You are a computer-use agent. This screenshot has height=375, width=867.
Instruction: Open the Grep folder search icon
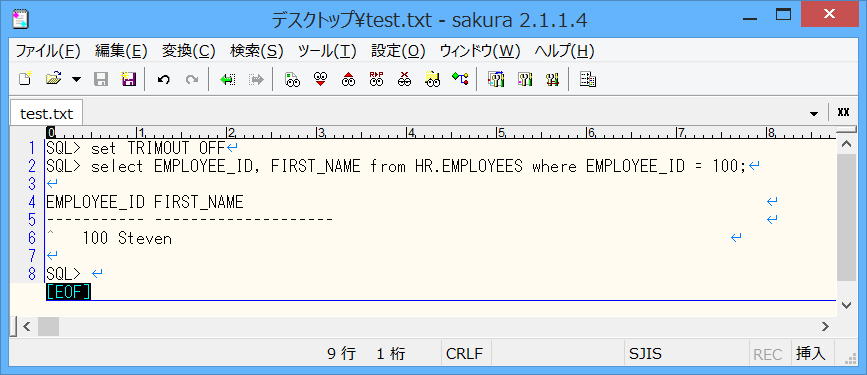[x=433, y=79]
